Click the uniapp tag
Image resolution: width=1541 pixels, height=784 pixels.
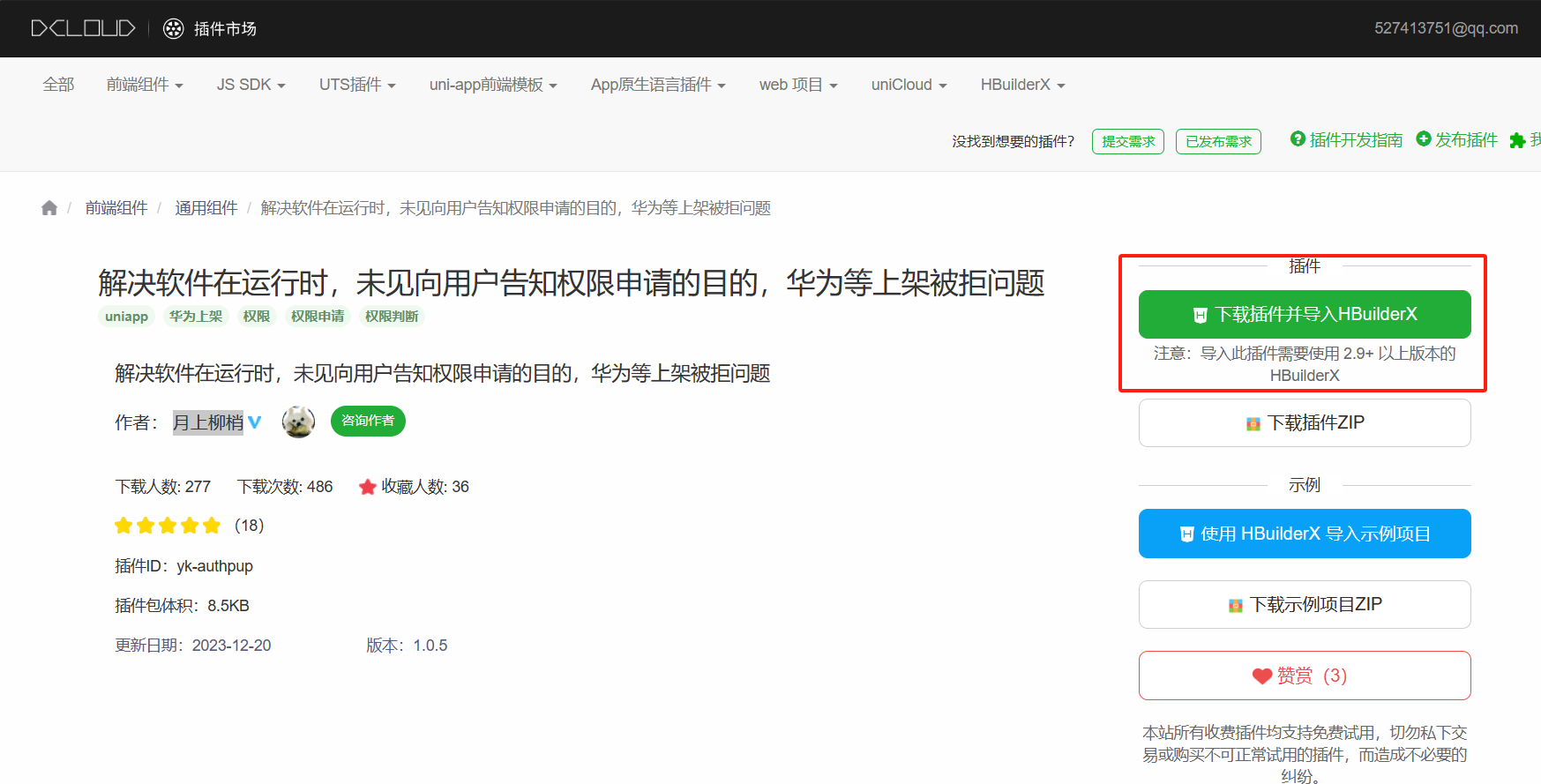(126, 317)
